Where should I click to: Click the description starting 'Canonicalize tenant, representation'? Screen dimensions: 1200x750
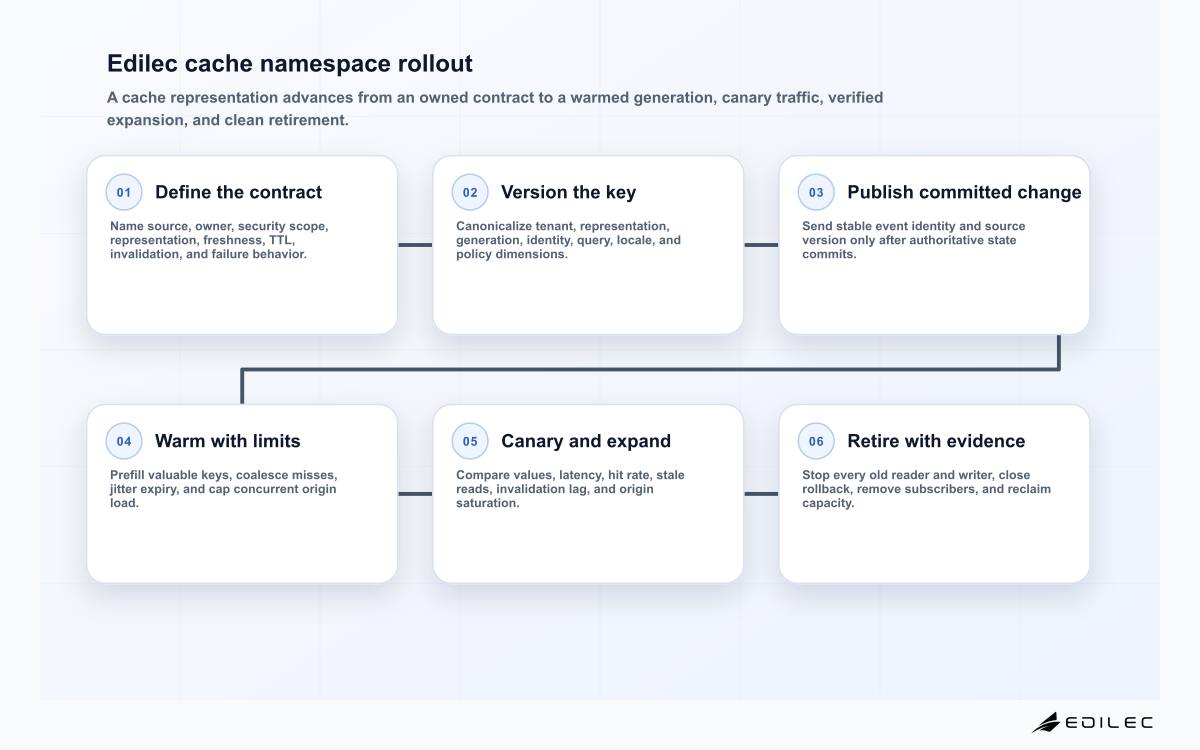point(568,240)
